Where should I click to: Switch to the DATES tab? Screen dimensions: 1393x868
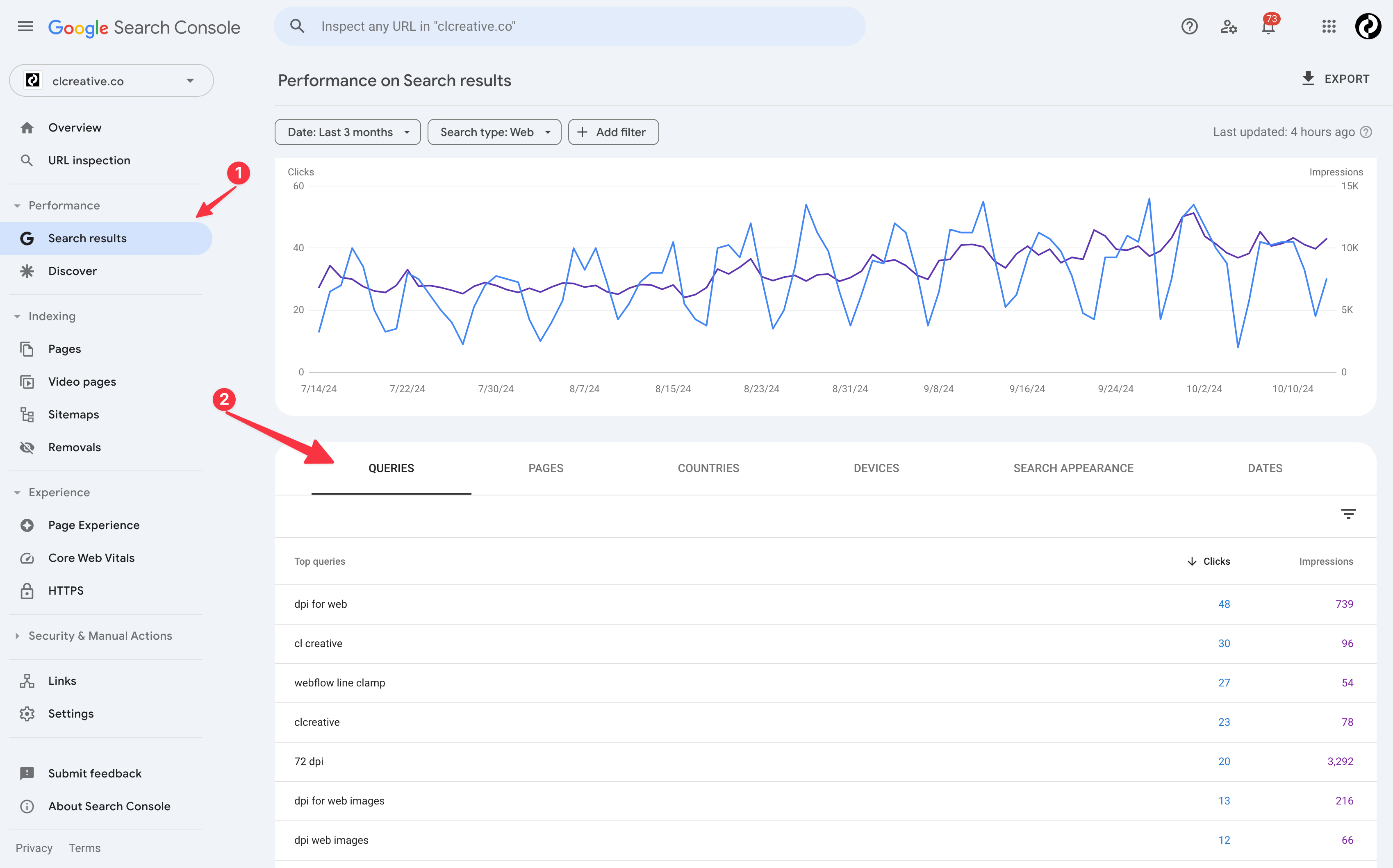1265,468
